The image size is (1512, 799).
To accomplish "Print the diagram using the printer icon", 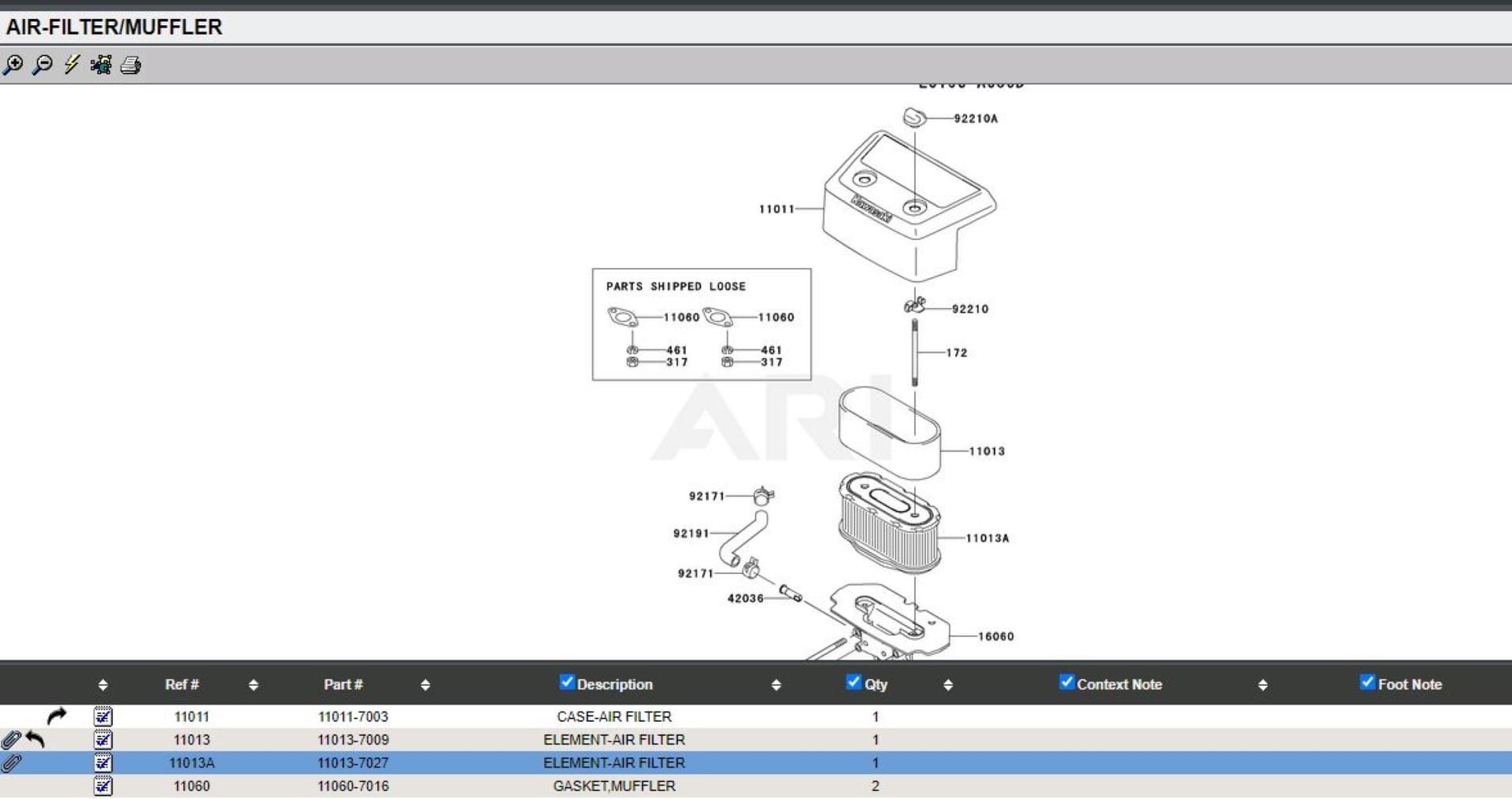I will 131,65.
